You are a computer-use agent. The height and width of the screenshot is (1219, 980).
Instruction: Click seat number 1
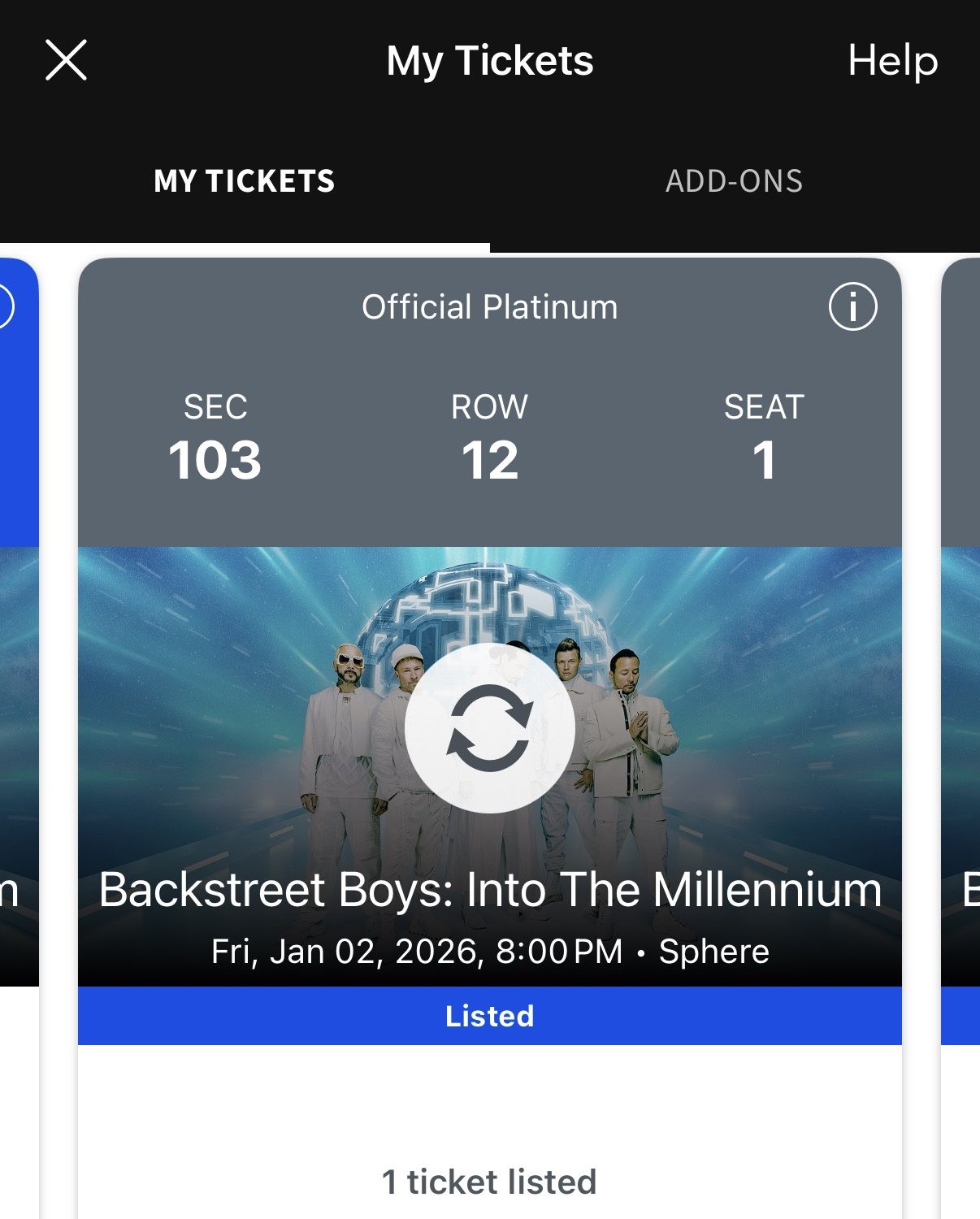click(x=764, y=460)
